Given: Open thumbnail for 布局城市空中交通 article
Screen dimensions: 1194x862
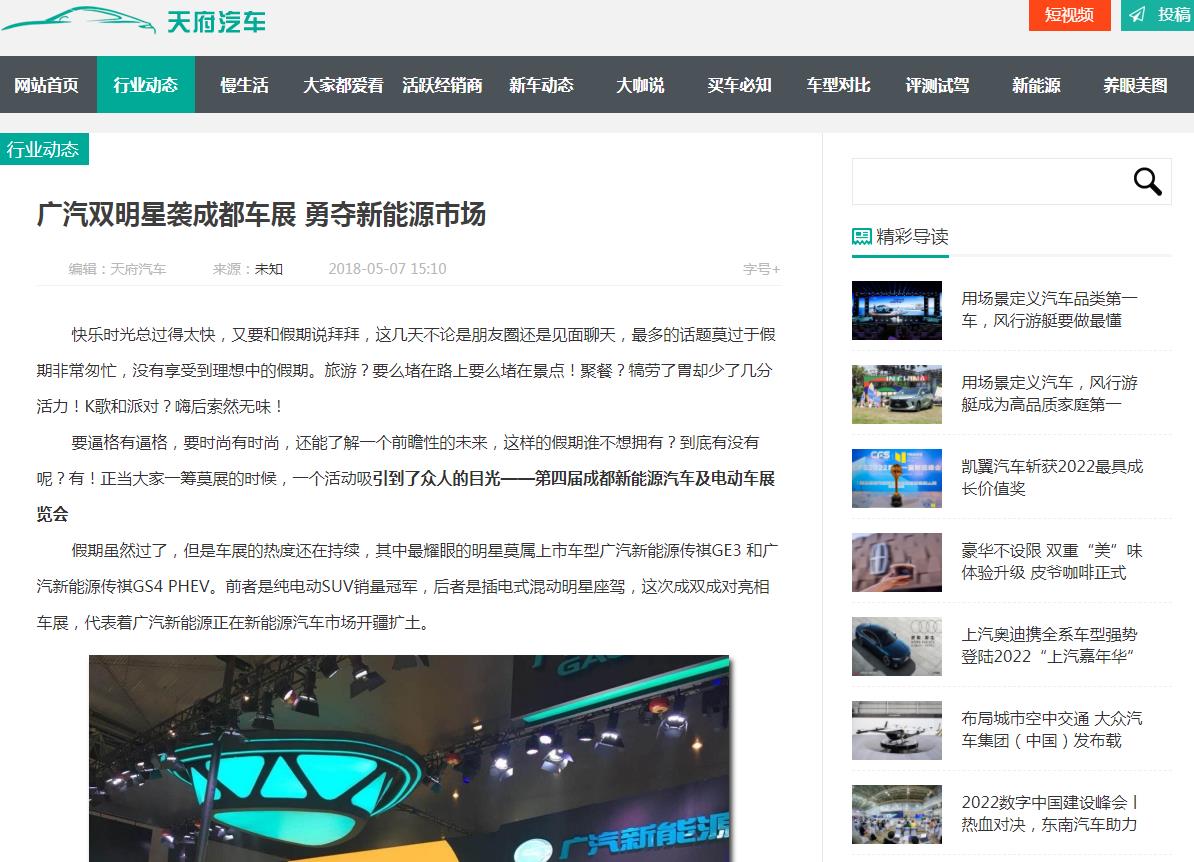Looking at the screenshot, I should (897, 730).
